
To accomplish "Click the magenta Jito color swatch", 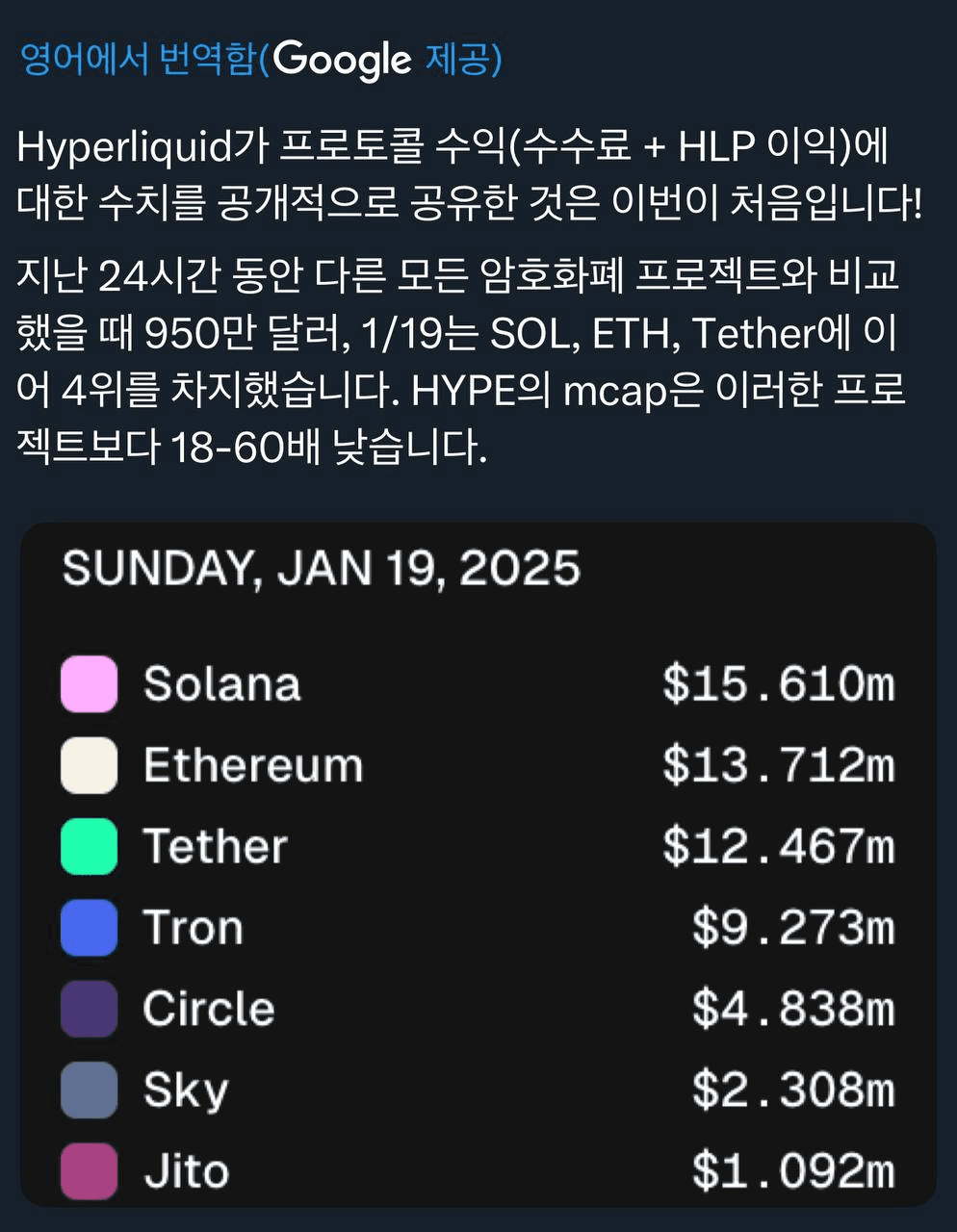I will pos(90,1171).
